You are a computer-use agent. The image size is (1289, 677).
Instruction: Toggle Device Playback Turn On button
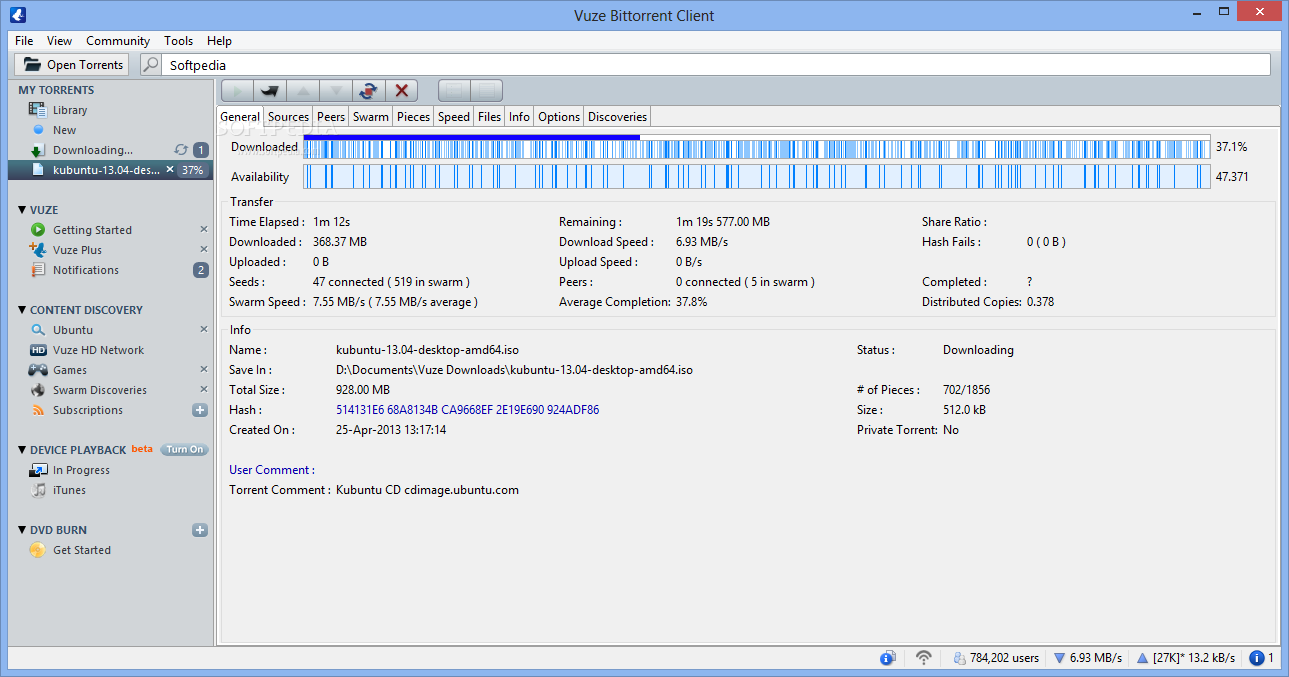point(184,450)
